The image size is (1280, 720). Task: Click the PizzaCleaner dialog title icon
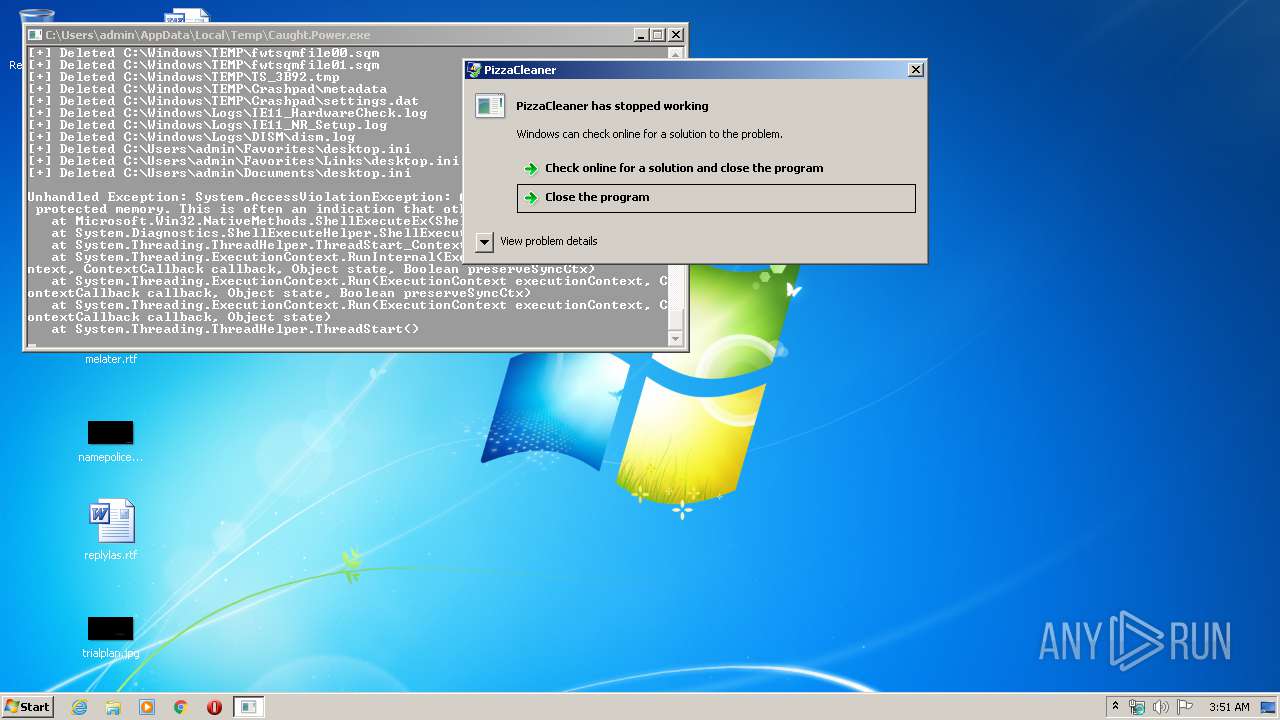(x=474, y=70)
